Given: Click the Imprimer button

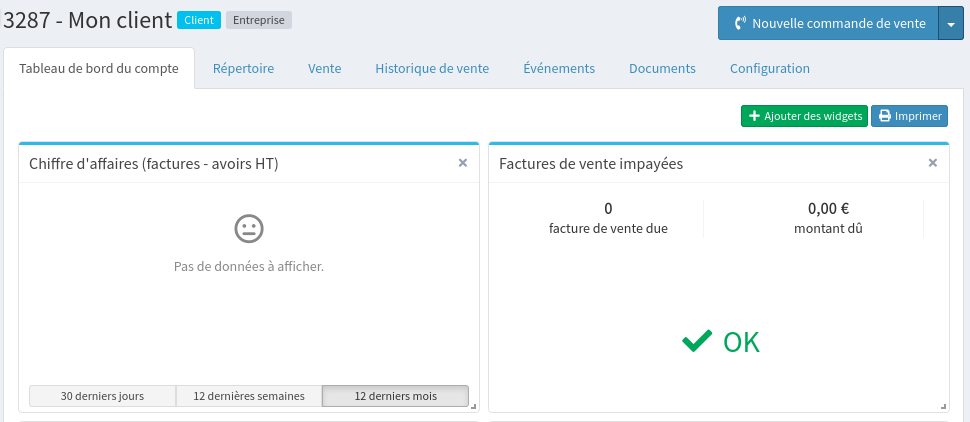Looking at the screenshot, I should pyautogui.click(x=909, y=116).
